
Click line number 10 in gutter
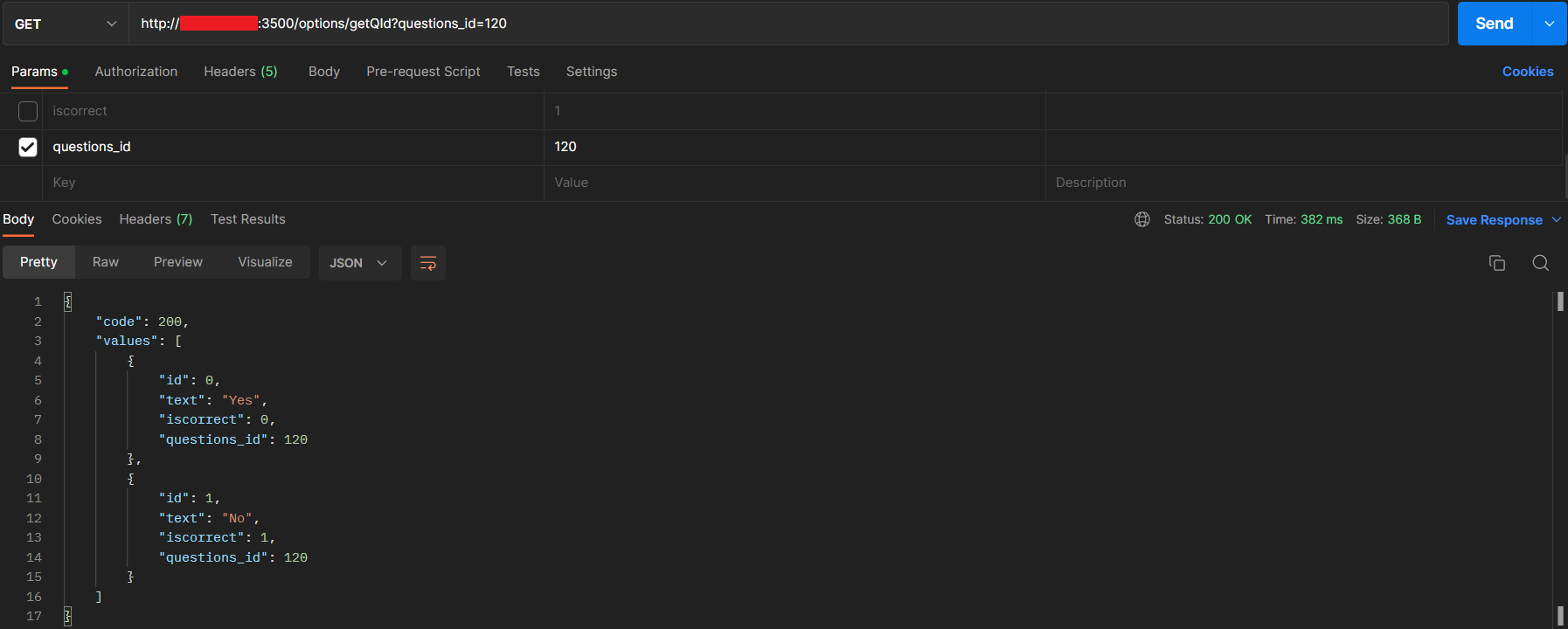[33, 479]
